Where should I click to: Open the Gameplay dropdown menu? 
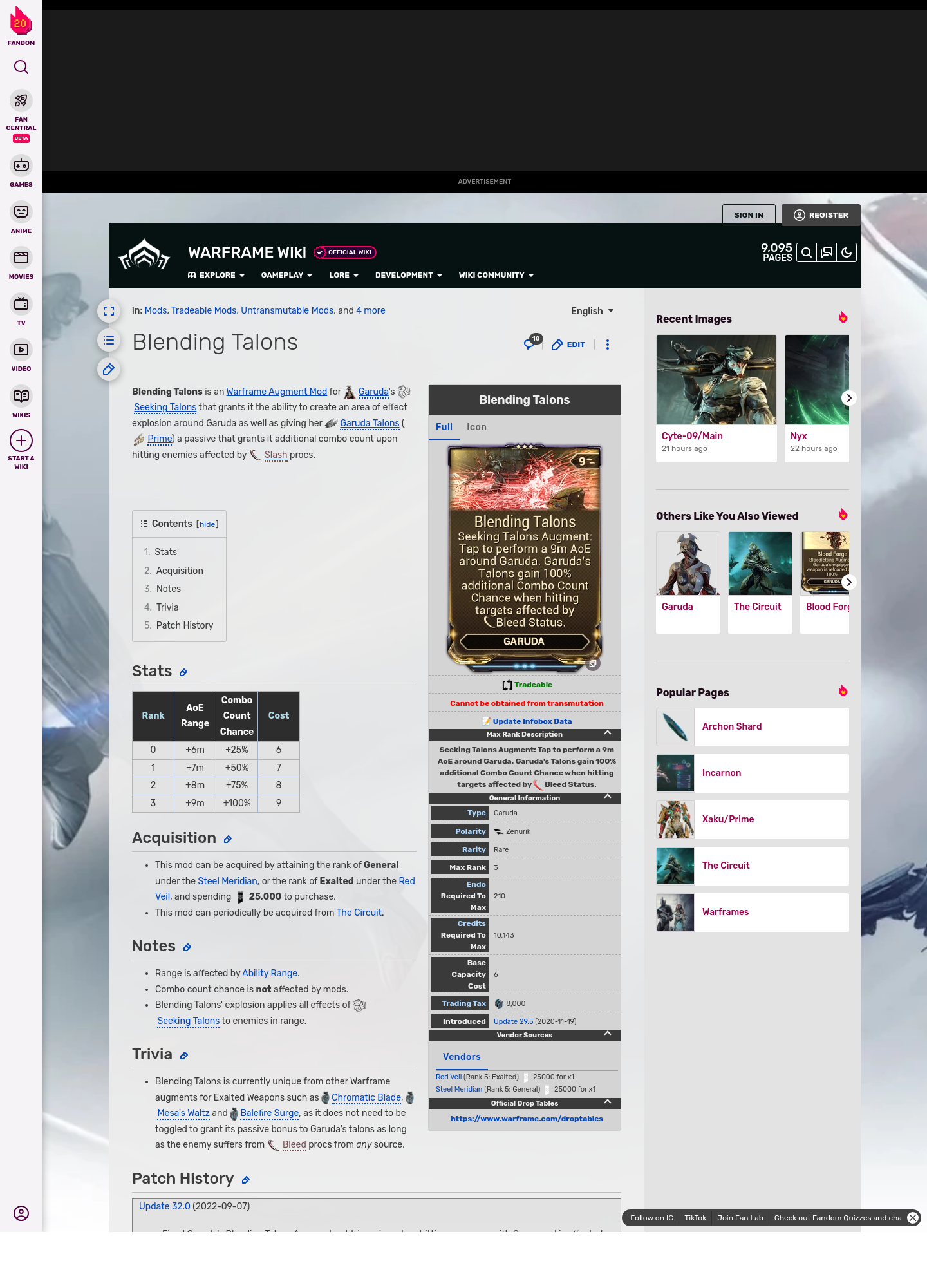pos(286,275)
